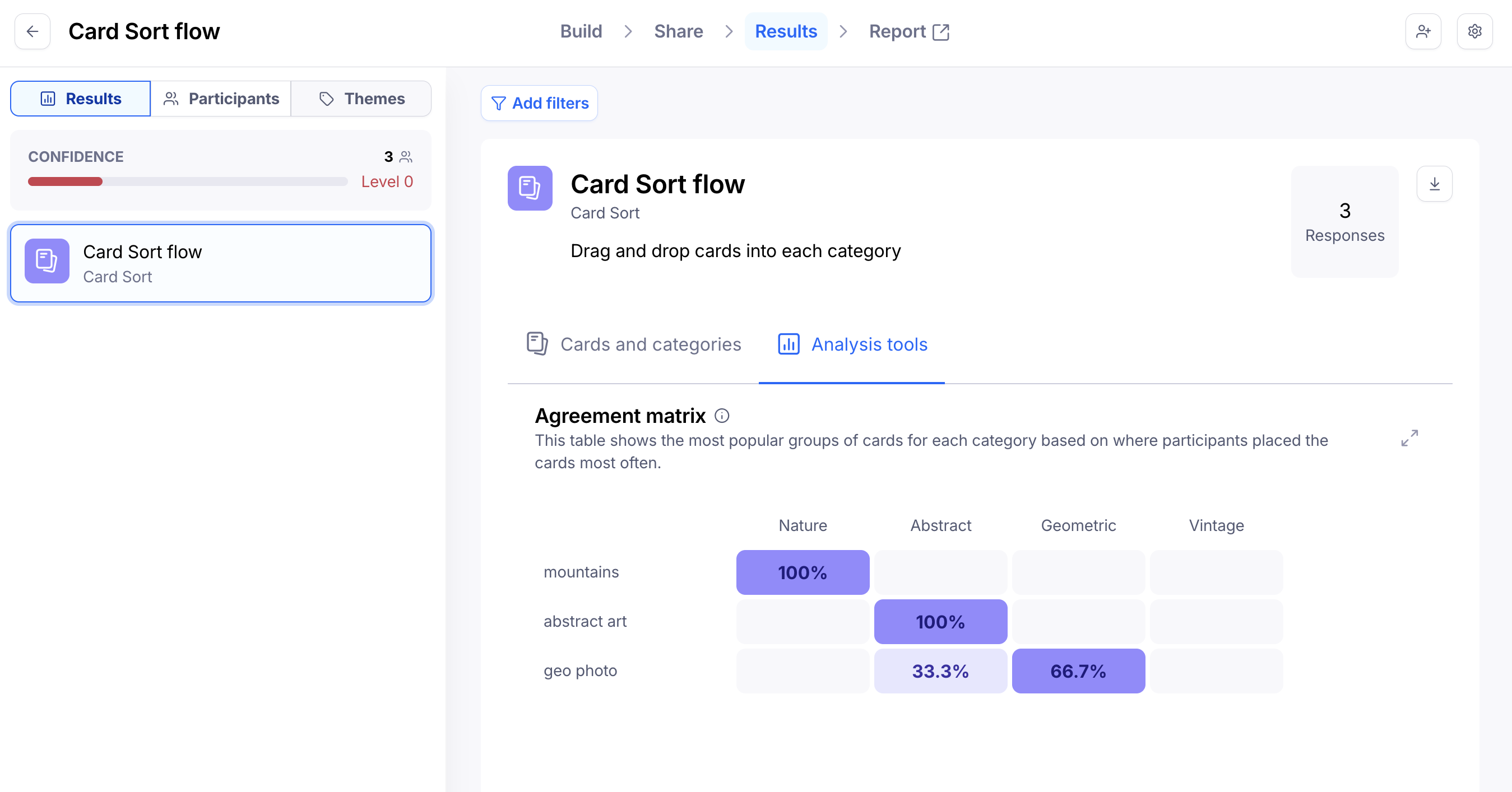Click the purple card sort icon in header
The height and width of the screenshot is (792, 1512).
pos(530,188)
